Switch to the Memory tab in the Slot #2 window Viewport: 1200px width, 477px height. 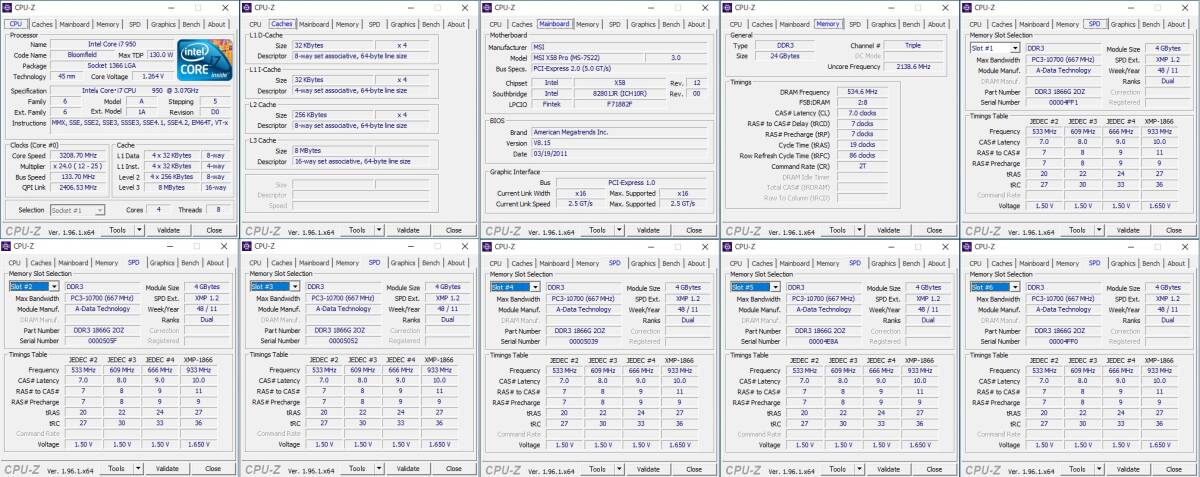click(x=106, y=263)
